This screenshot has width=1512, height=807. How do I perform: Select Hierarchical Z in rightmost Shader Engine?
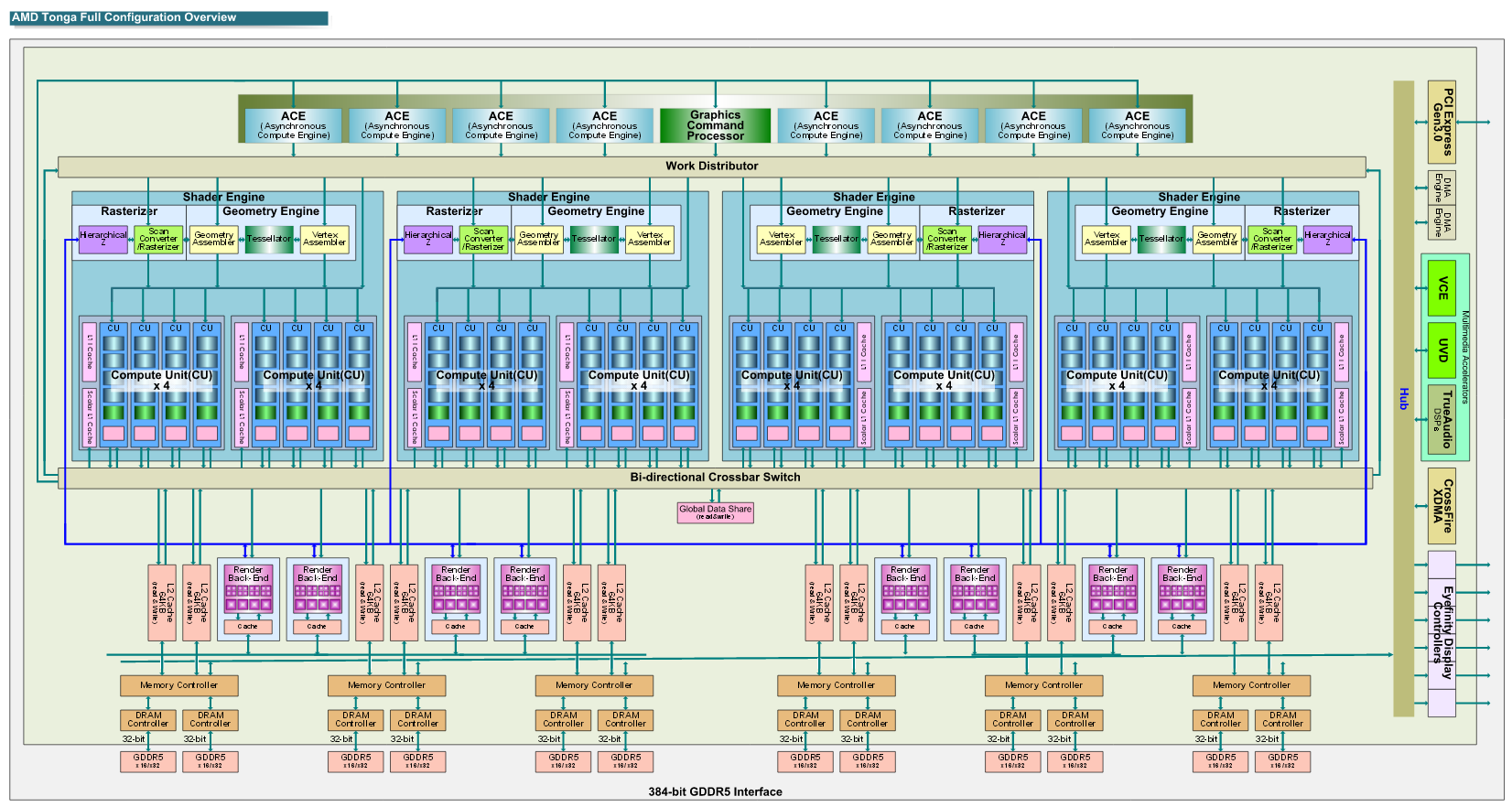1328,240
